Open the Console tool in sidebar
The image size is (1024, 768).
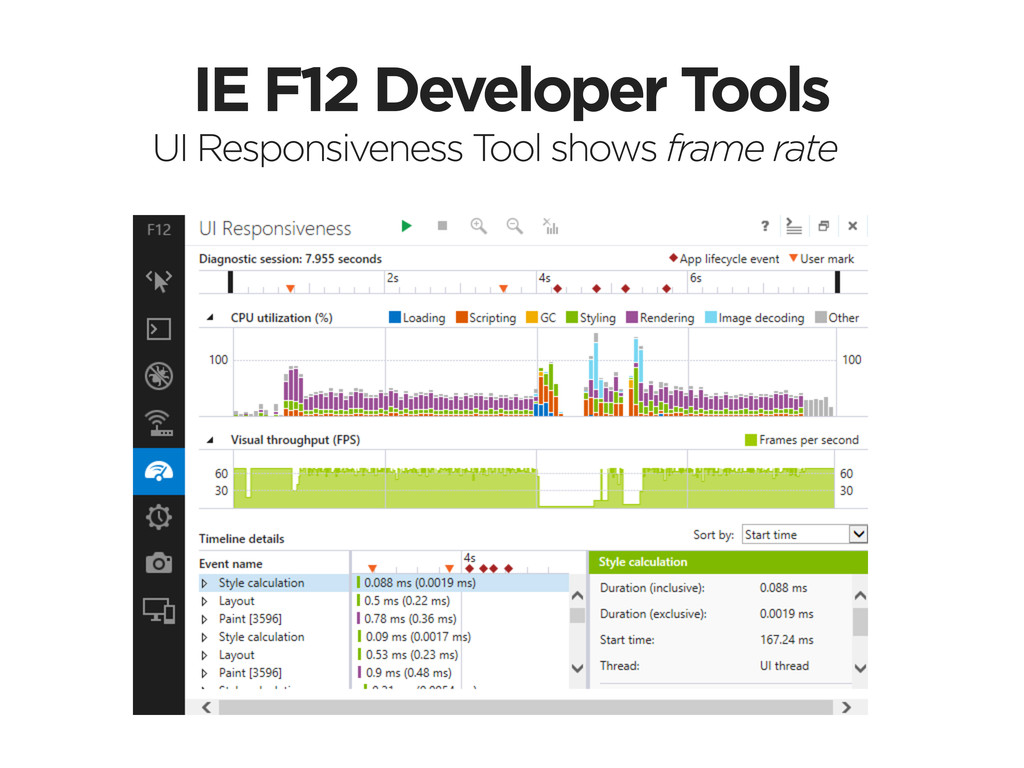tap(159, 328)
